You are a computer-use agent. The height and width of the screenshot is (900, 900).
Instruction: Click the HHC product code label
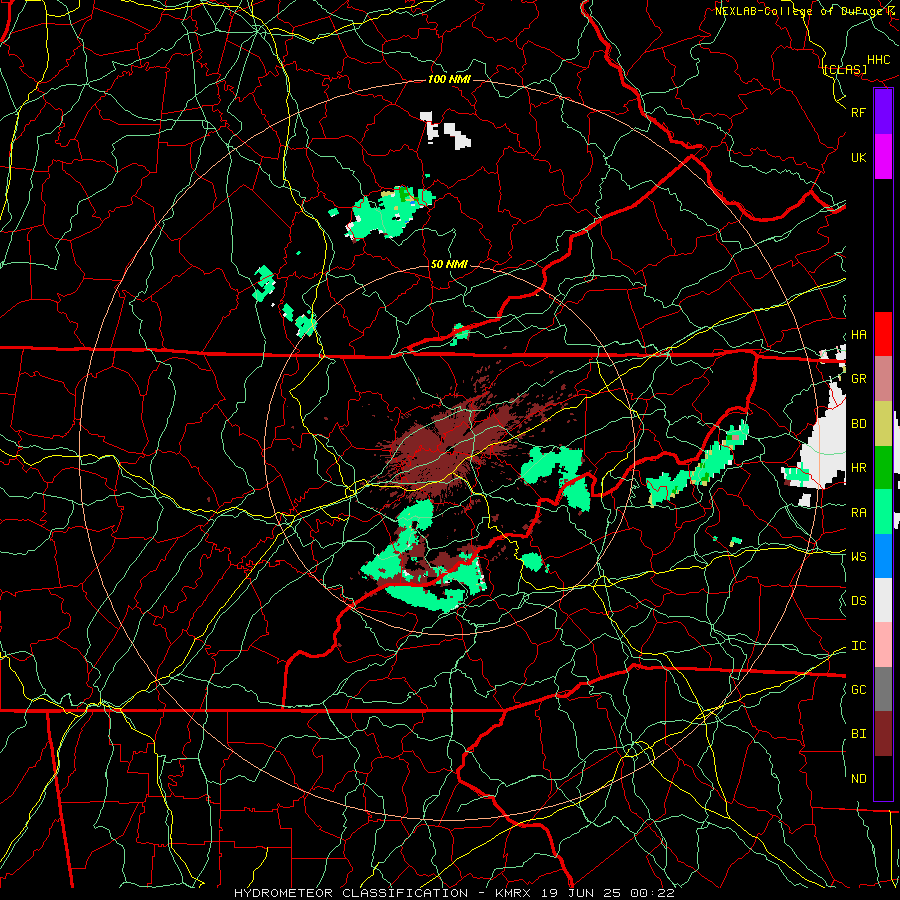[x=879, y=60]
